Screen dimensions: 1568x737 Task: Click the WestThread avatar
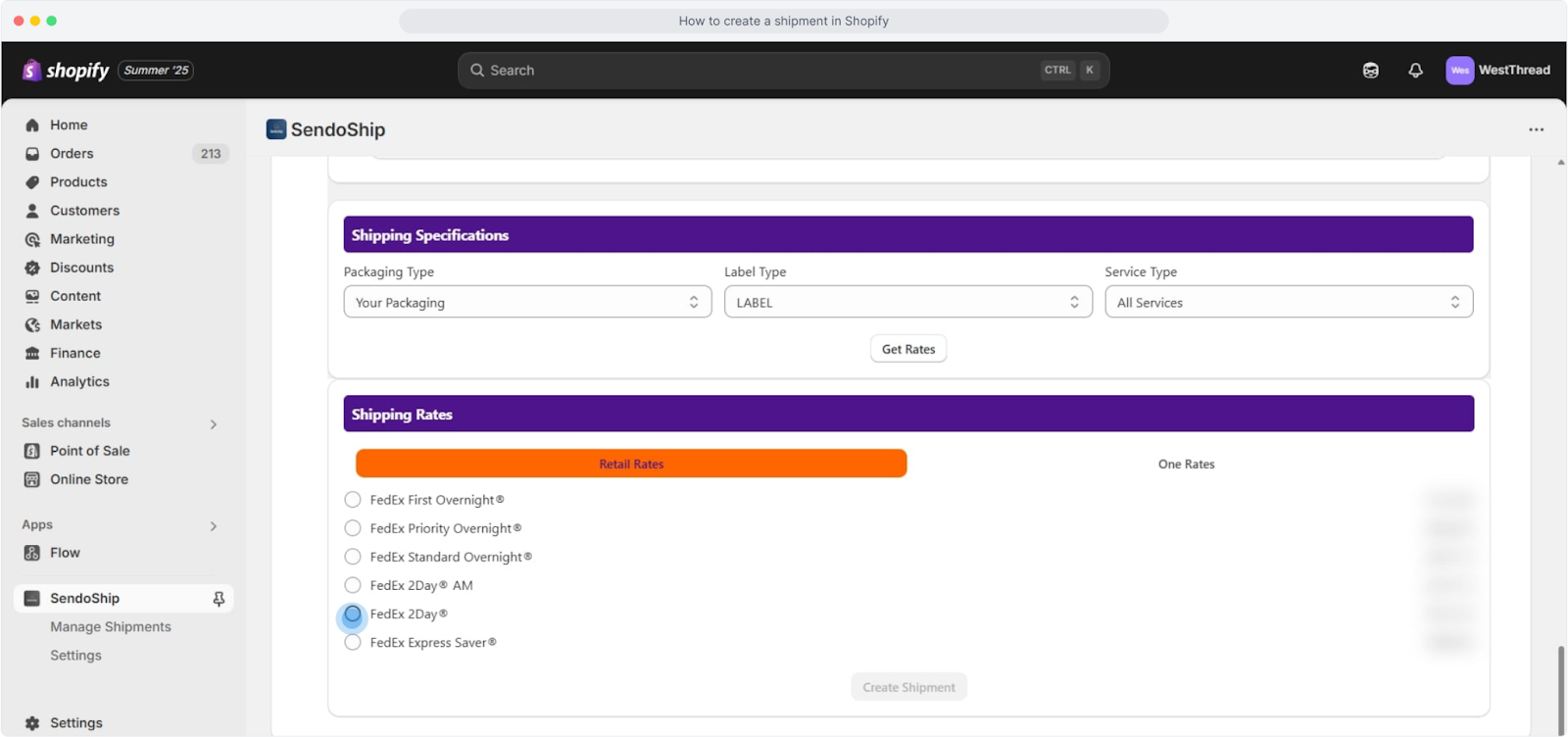pyautogui.click(x=1460, y=71)
